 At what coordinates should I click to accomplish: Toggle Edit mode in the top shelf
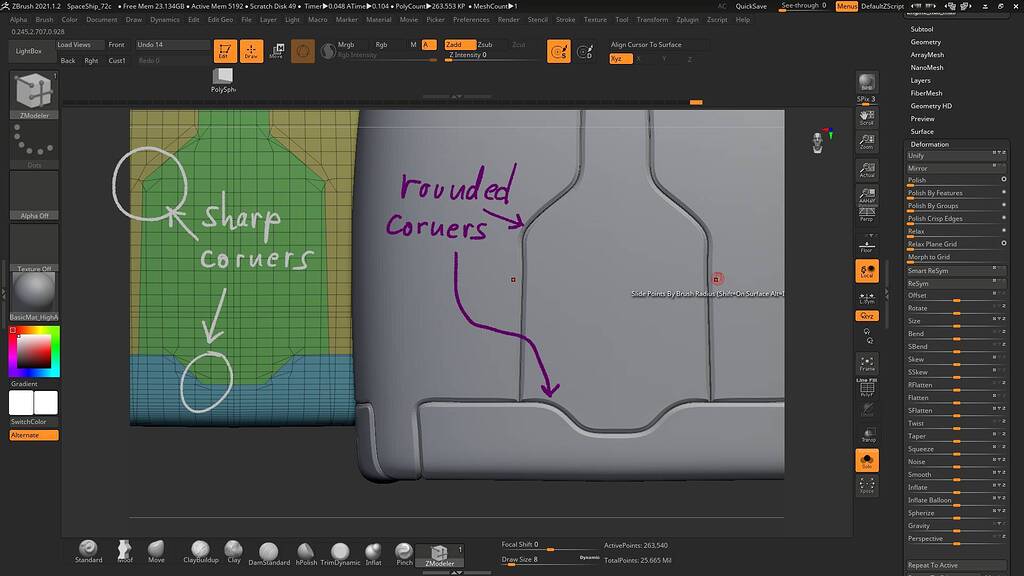[x=226, y=50]
